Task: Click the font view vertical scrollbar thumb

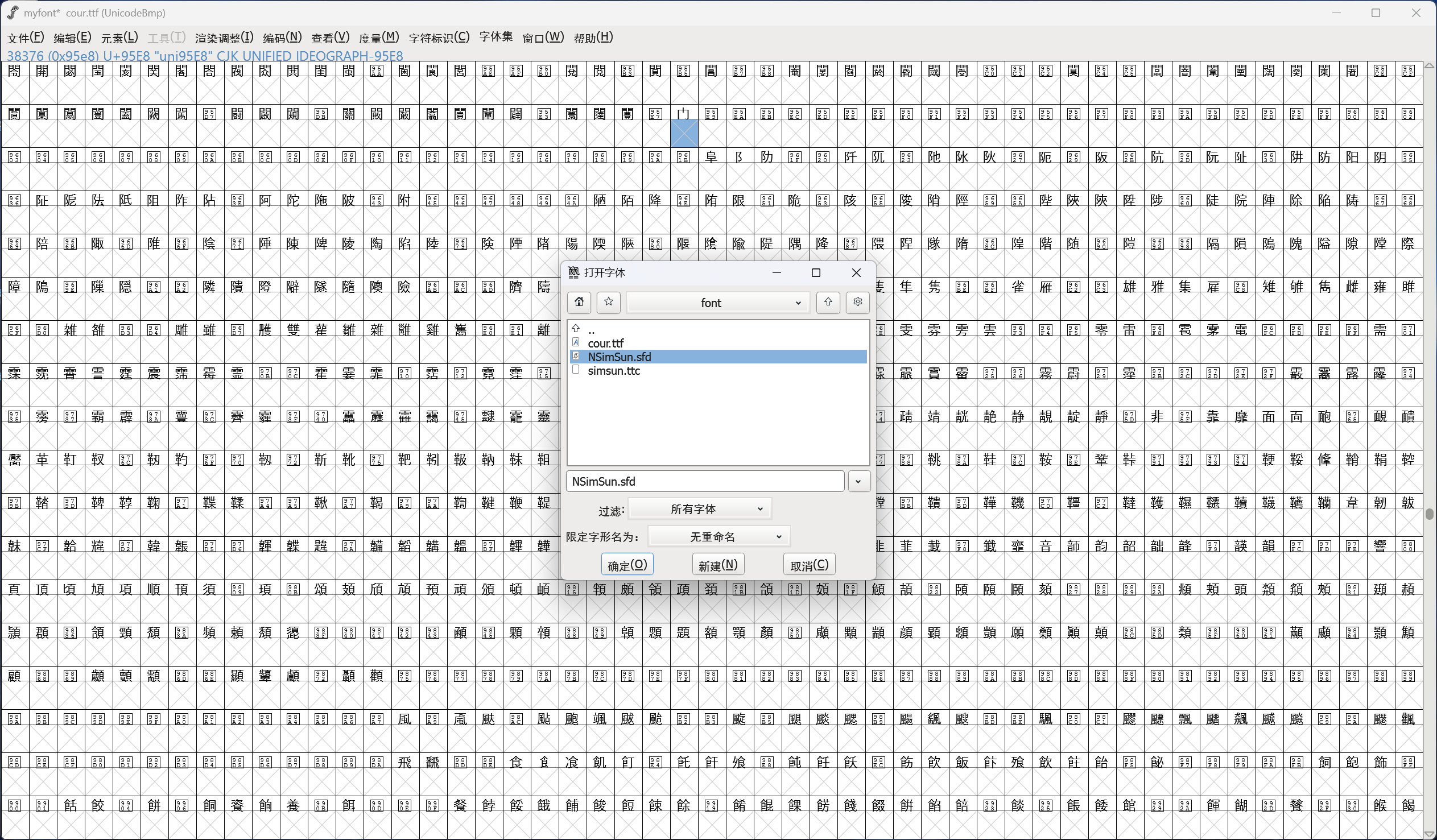Action: click(1429, 514)
